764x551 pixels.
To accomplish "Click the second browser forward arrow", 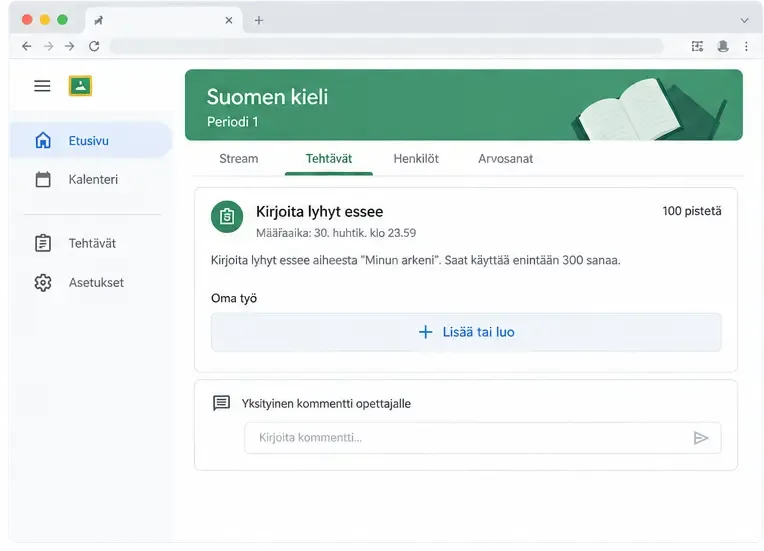I will click(x=70, y=46).
